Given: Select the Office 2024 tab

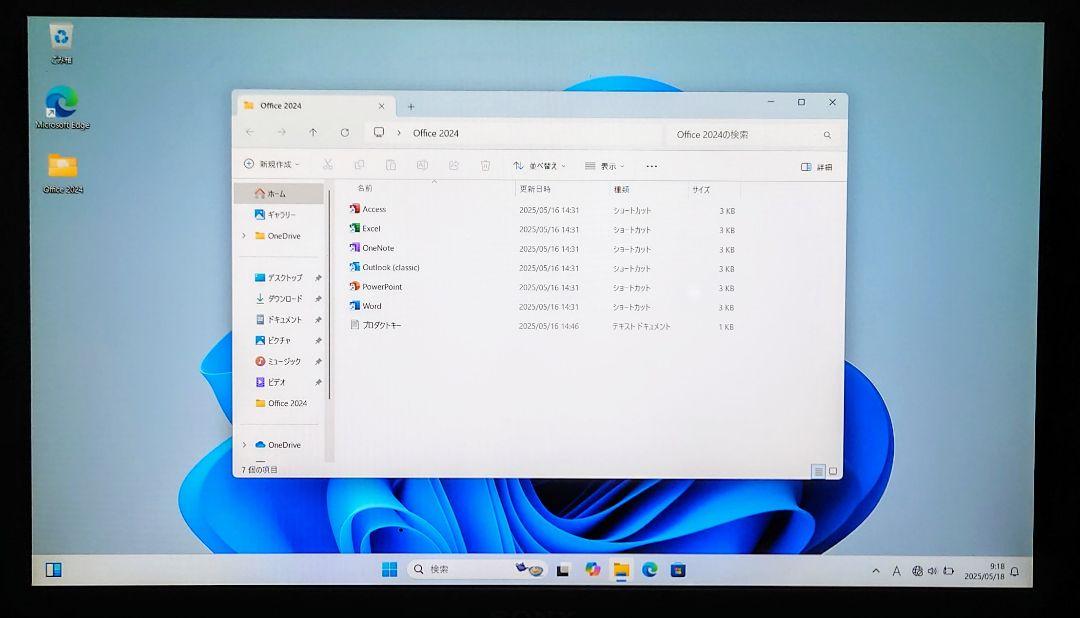Looking at the screenshot, I should (x=316, y=105).
